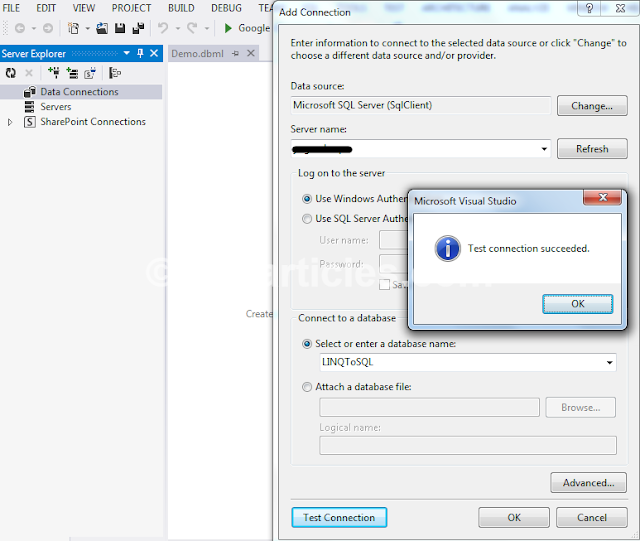Select 'Select or enter a database name' option
The width and height of the screenshot is (640, 541).
[307, 344]
